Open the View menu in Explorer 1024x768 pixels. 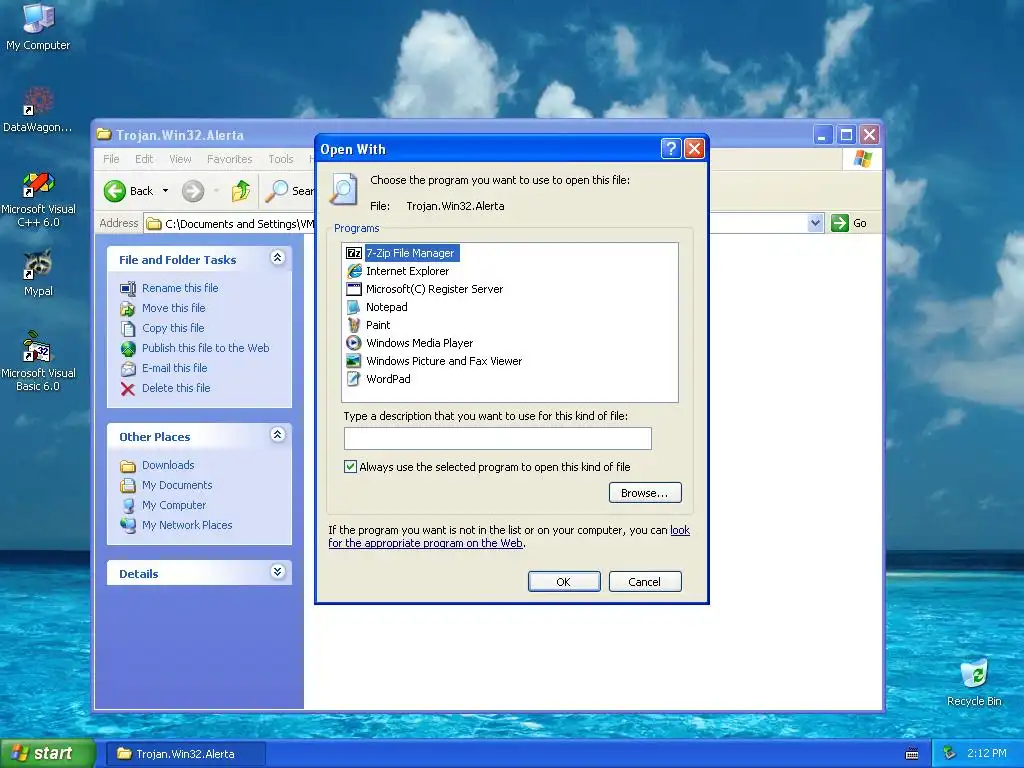(x=180, y=159)
